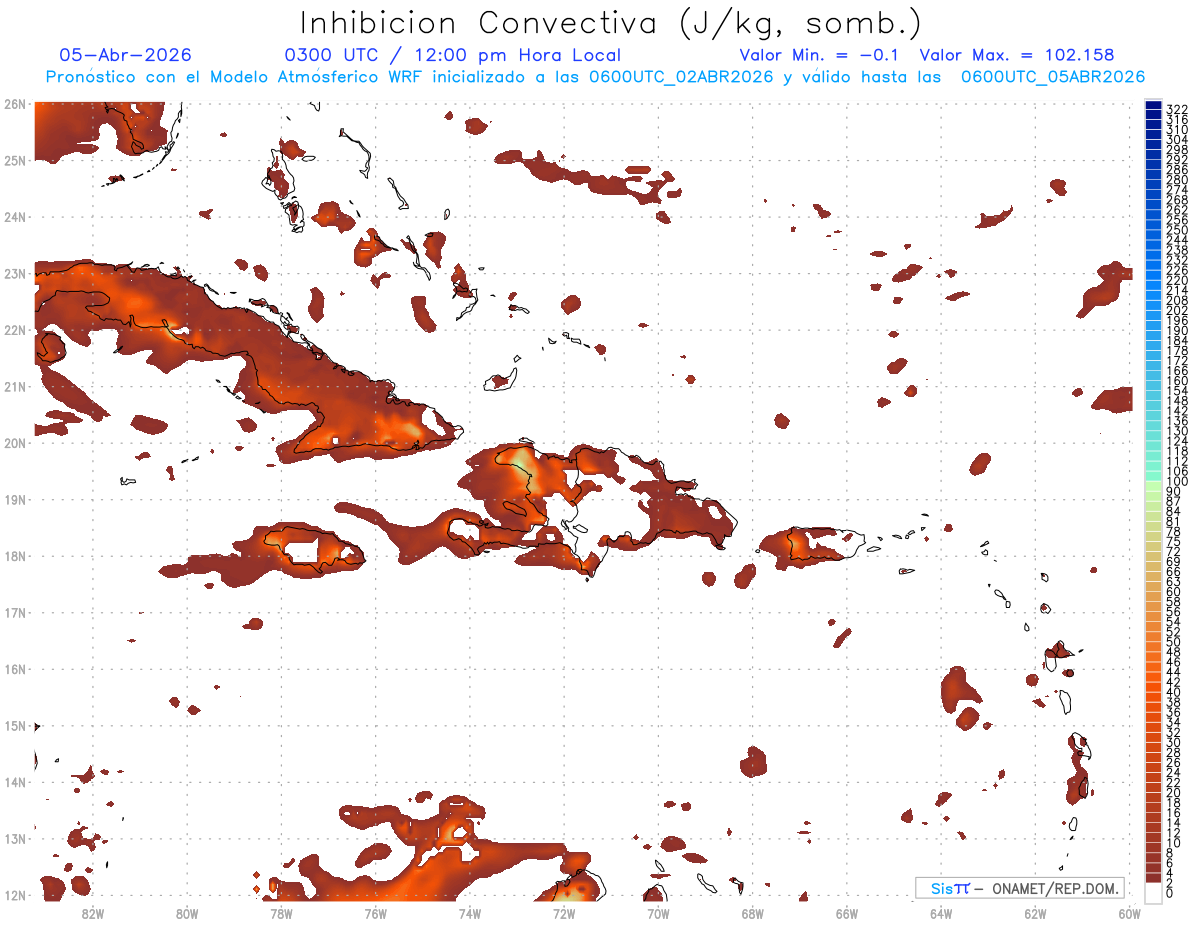
Task: Click the orange 46 colorbar swatch
Action: [1153, 662]
